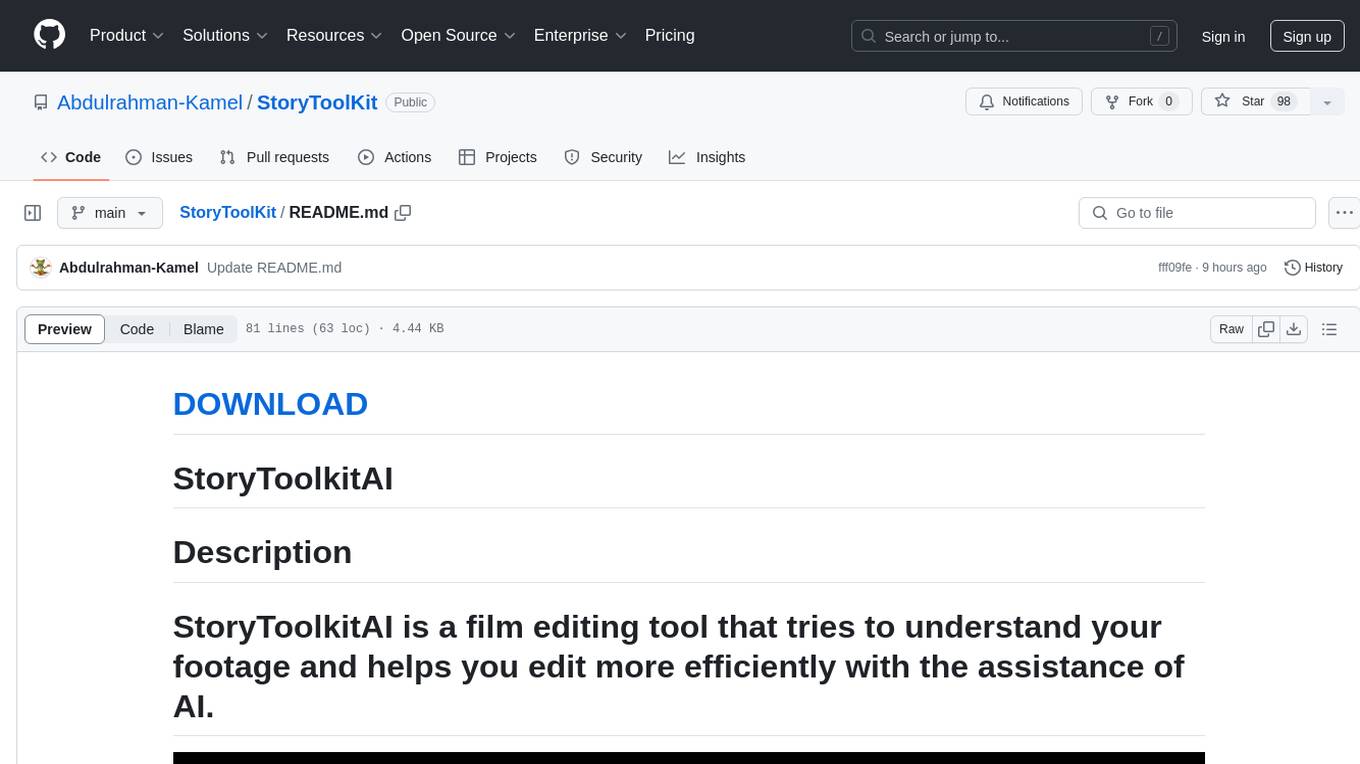Screen dimensions: 1360x764
Task: Click the Notifications bell button
Action: pos(1024,101)
